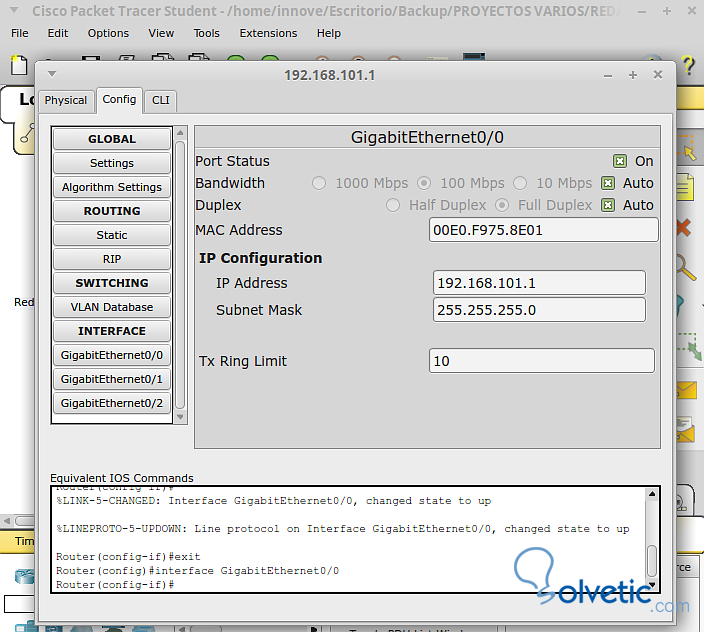Select the Full Duplex radio button
This screenshot has height=632, width=704.
pos(502,205)
